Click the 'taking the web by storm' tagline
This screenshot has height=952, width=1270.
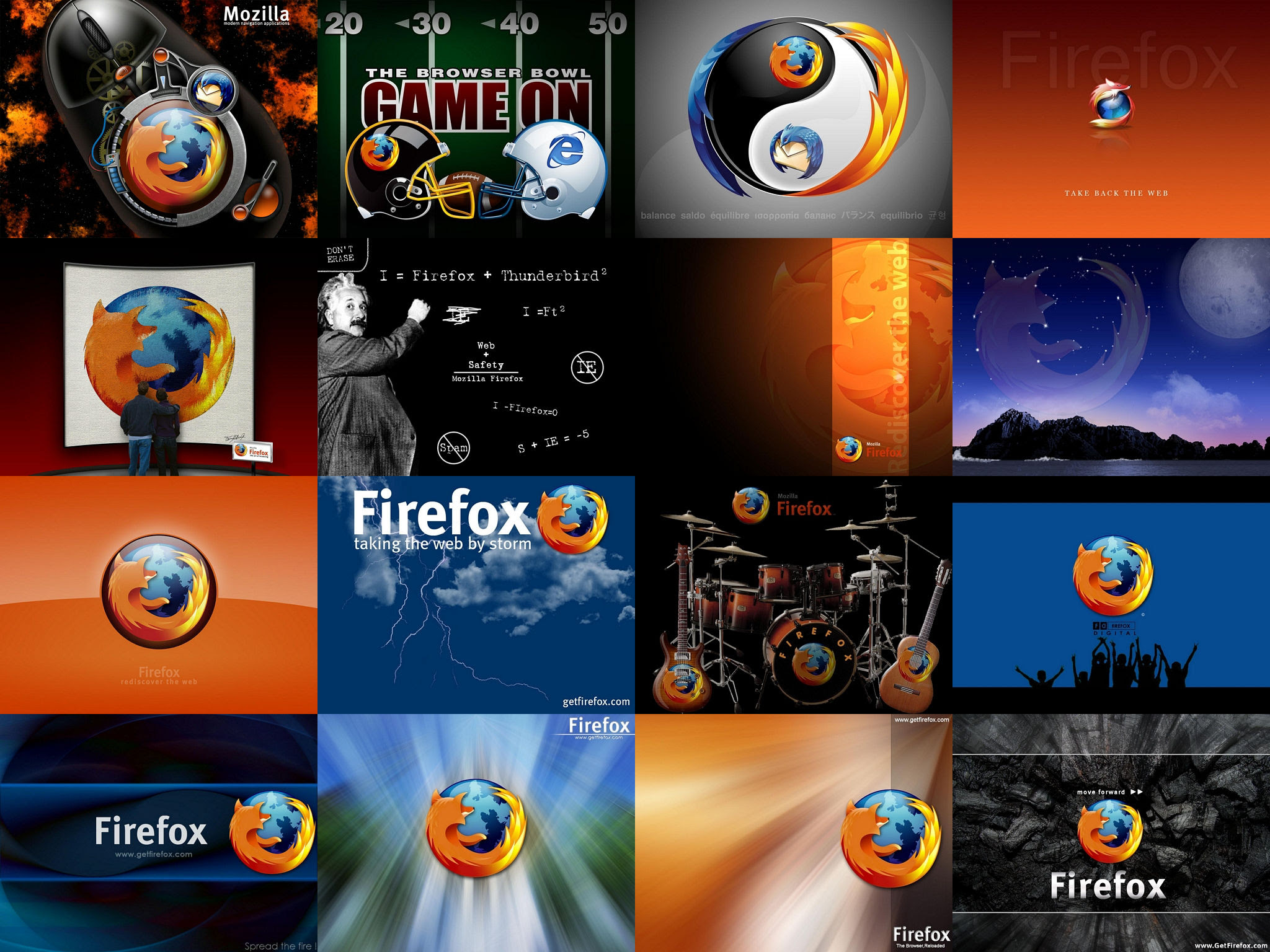coord(442,544)
